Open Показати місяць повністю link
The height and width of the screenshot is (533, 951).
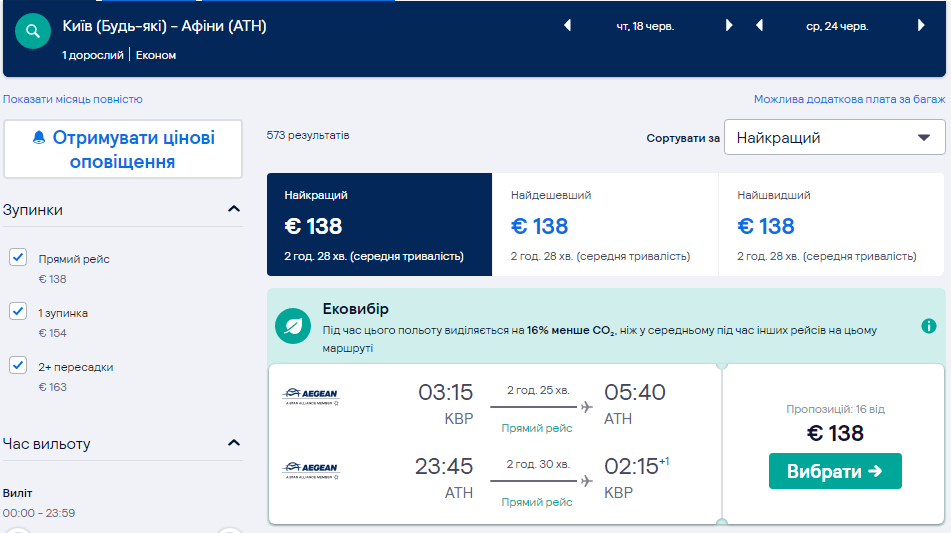click(x=73, y=99)
